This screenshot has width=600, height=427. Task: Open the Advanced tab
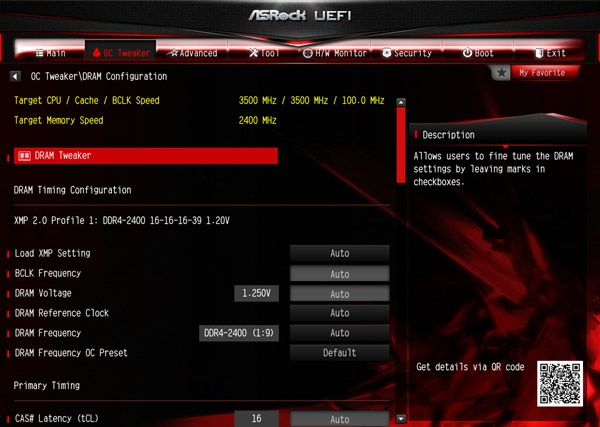(x=193, y=53)
